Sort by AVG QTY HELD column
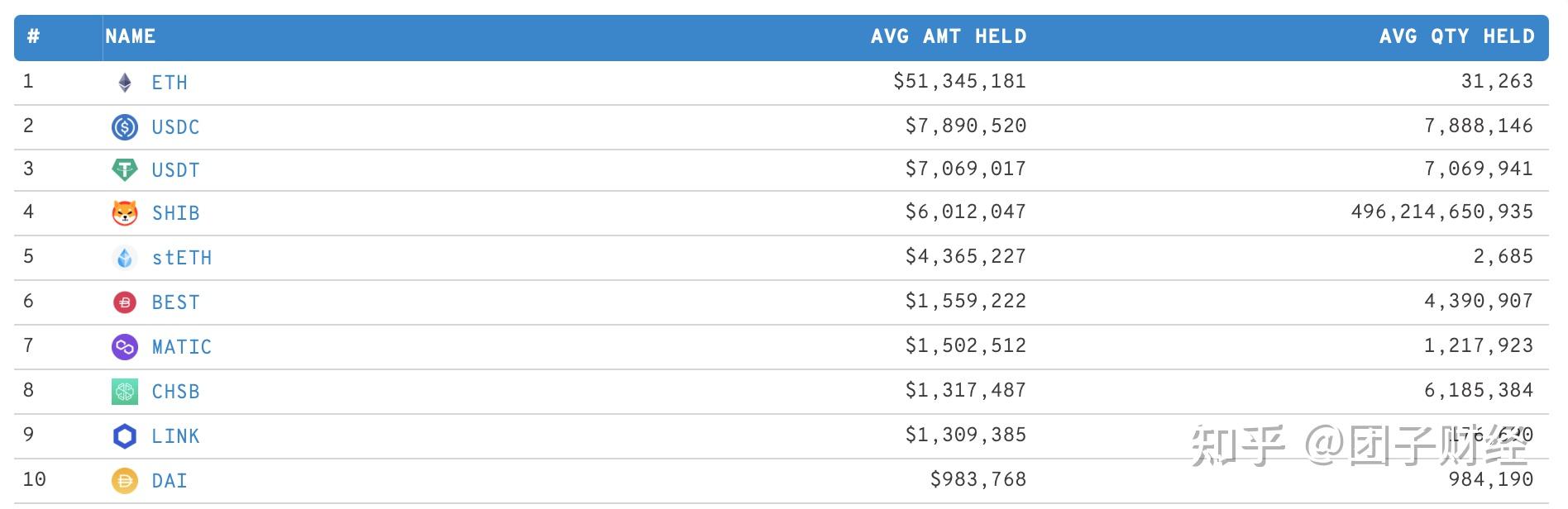1568x509 pixels. click(x=1456, y=36)
